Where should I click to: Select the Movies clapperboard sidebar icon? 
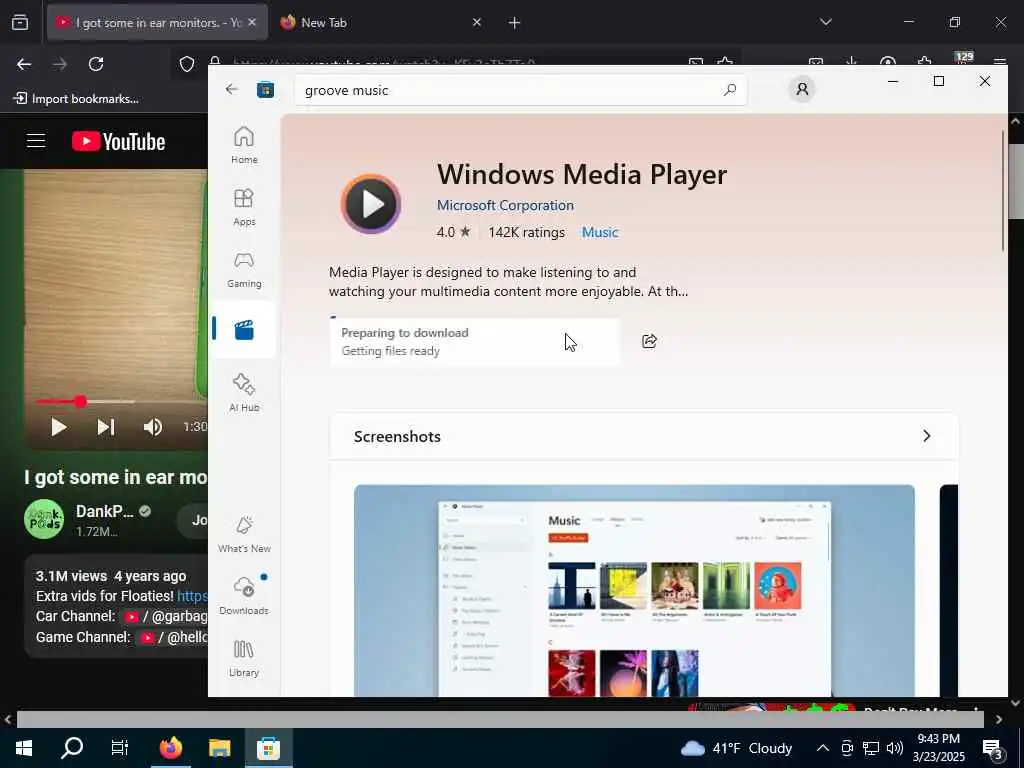[244, 330]
